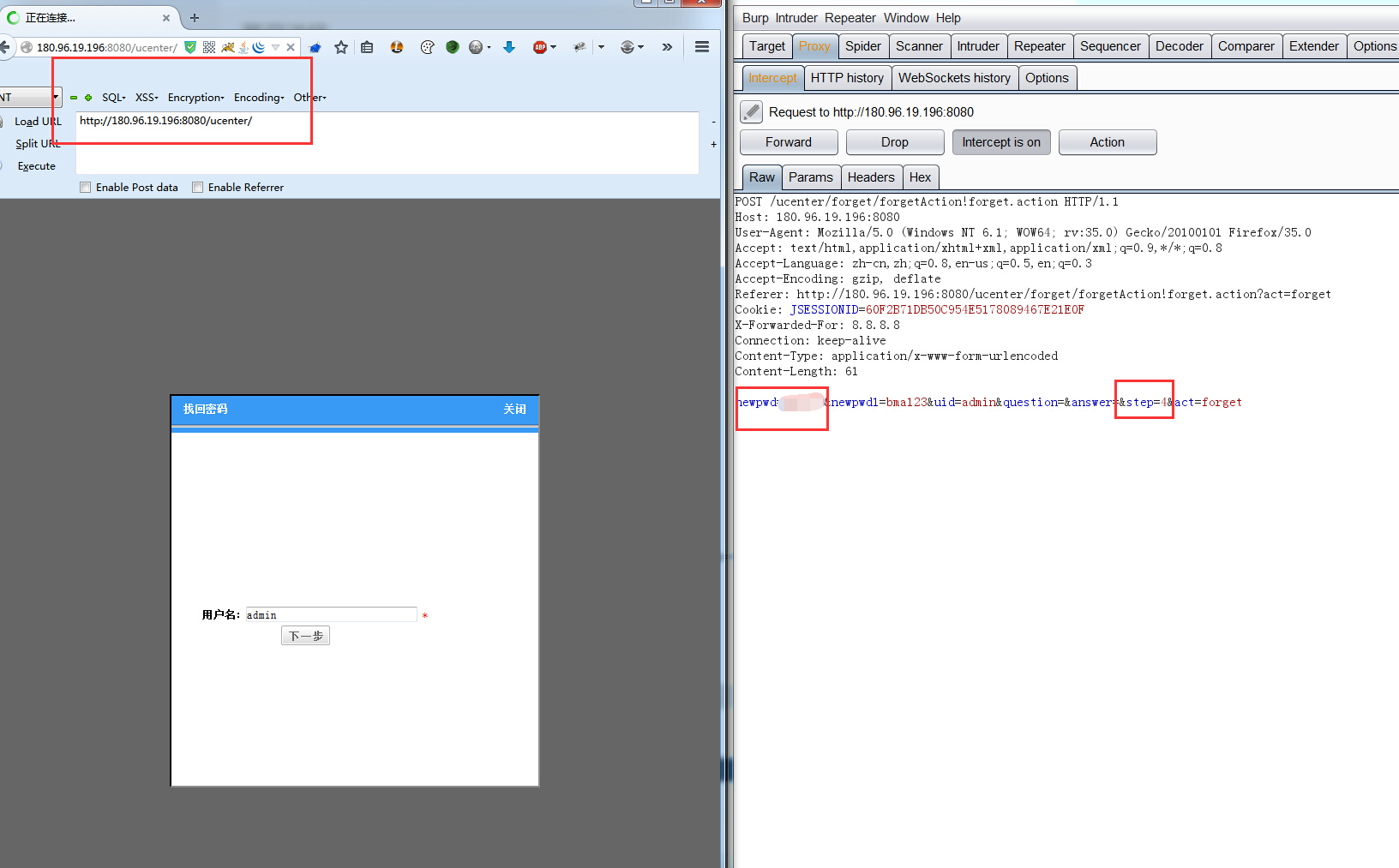Click the Action button in Burp Intercept

coord(1108,142)
